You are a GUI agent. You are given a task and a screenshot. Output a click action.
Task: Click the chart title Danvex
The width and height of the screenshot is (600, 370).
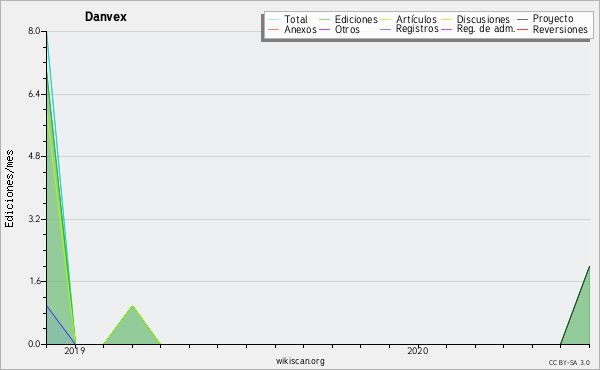tap(106, 17)
